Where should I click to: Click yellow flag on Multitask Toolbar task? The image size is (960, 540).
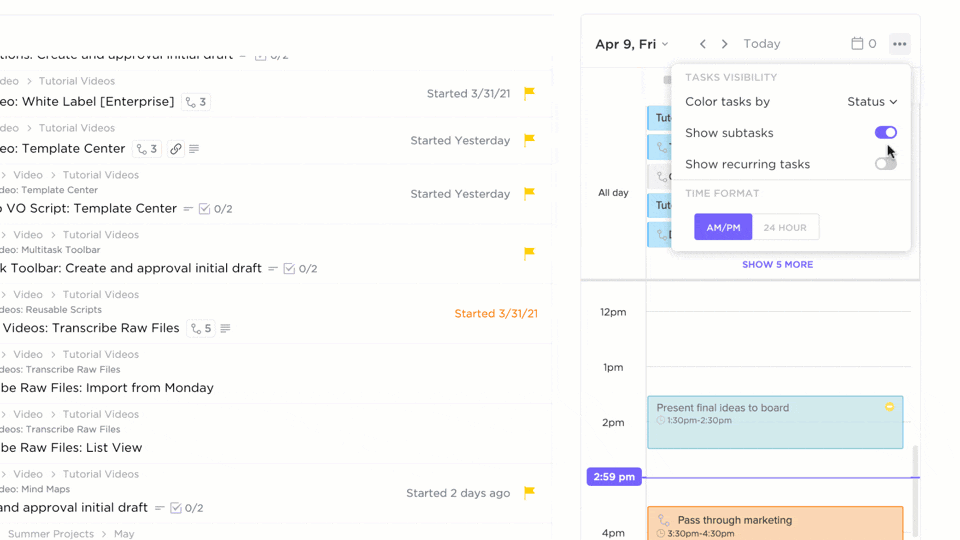[530, 254]
